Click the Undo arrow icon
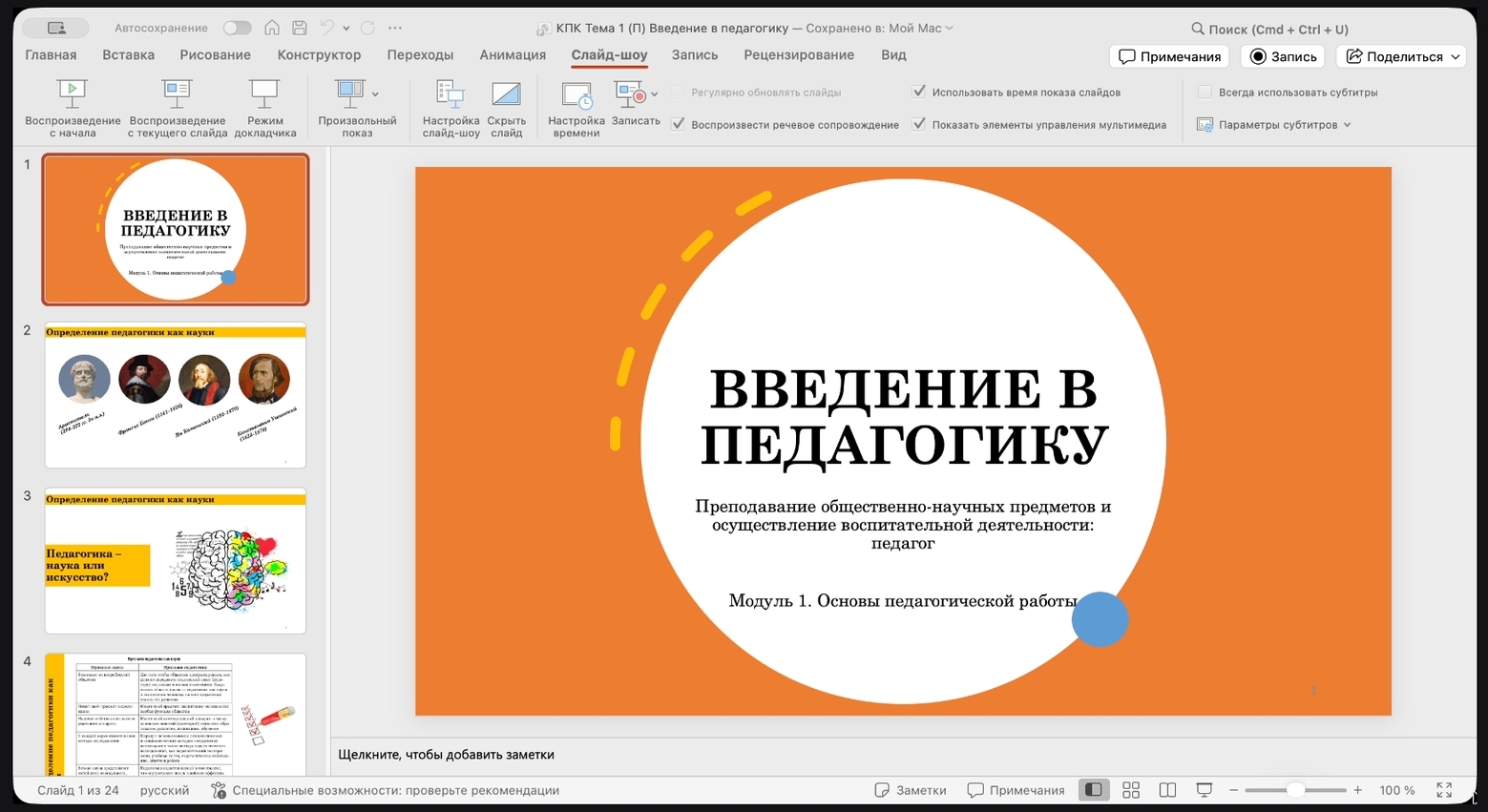This screenshot has width=1488, height=812. [x=327, y=28]
